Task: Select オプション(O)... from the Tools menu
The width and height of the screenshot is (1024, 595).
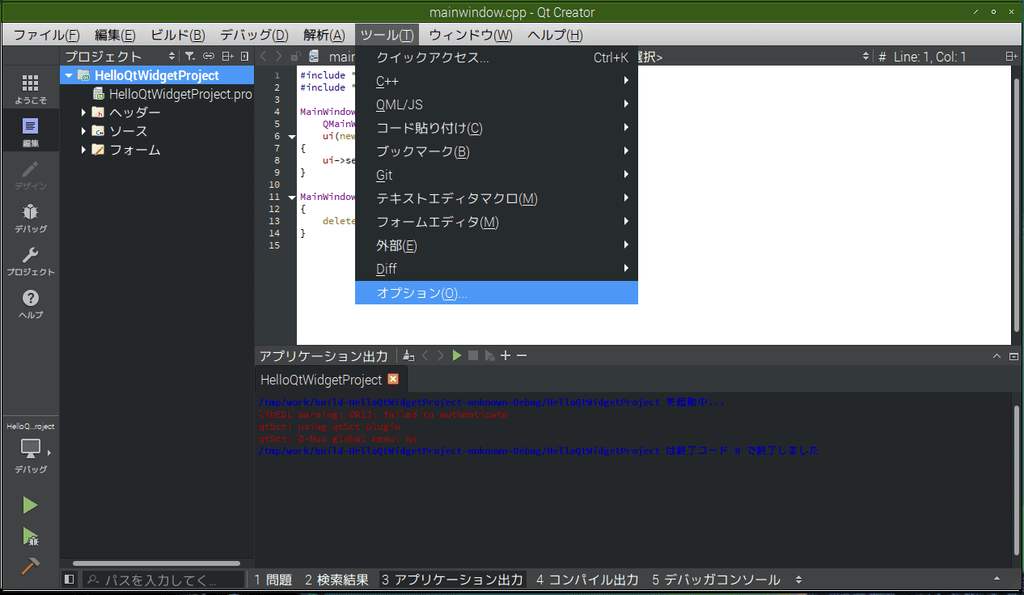Action: pyautogui.click(x=496, y=293)
